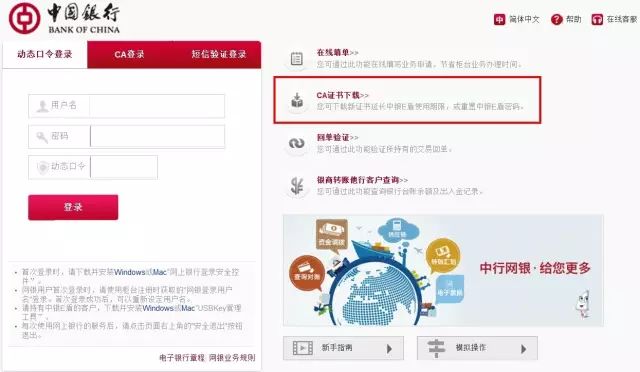Open the CA证书下载>> link

tap(342, 95)
